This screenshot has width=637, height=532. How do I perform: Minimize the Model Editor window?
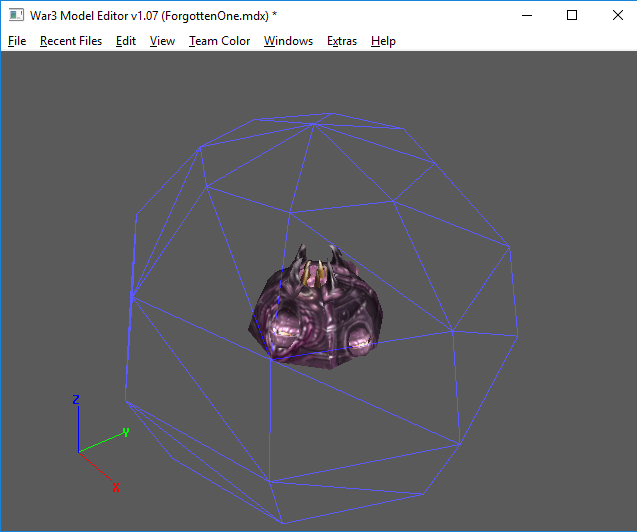(x=527, y=15)
